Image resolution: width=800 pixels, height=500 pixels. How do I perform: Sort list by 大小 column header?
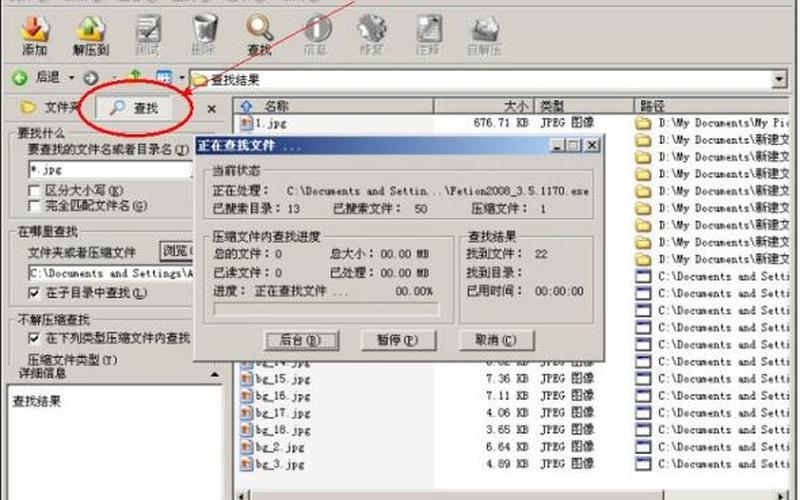(484, 106)
